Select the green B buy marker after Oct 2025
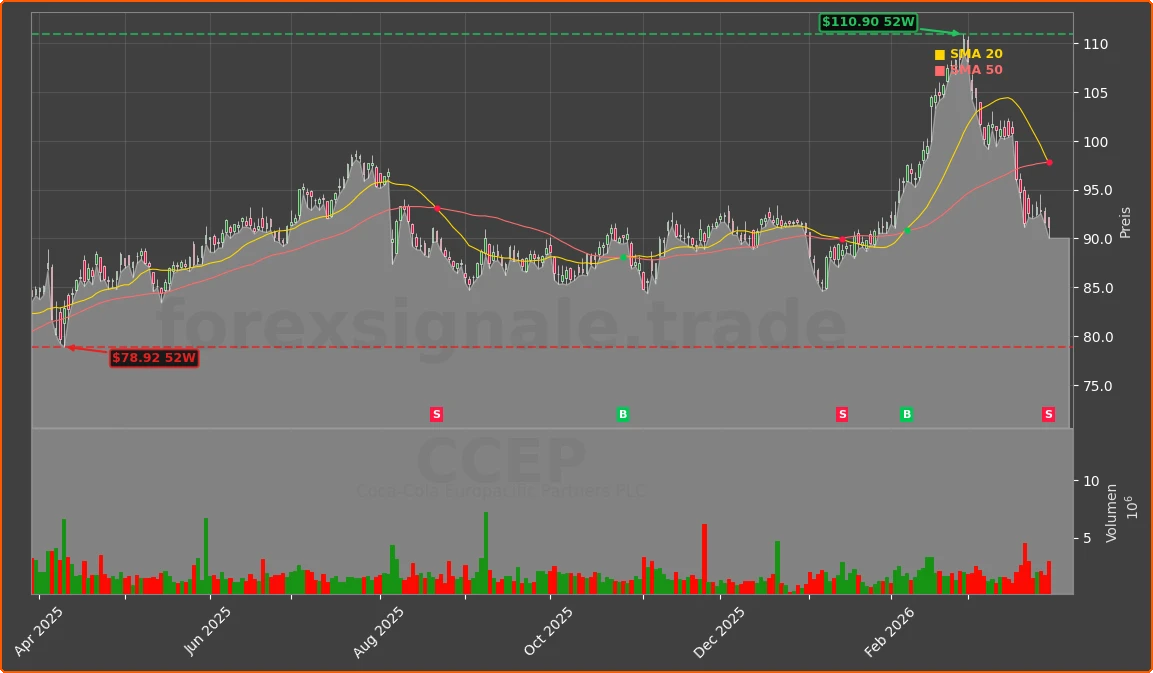 point(623,415)
